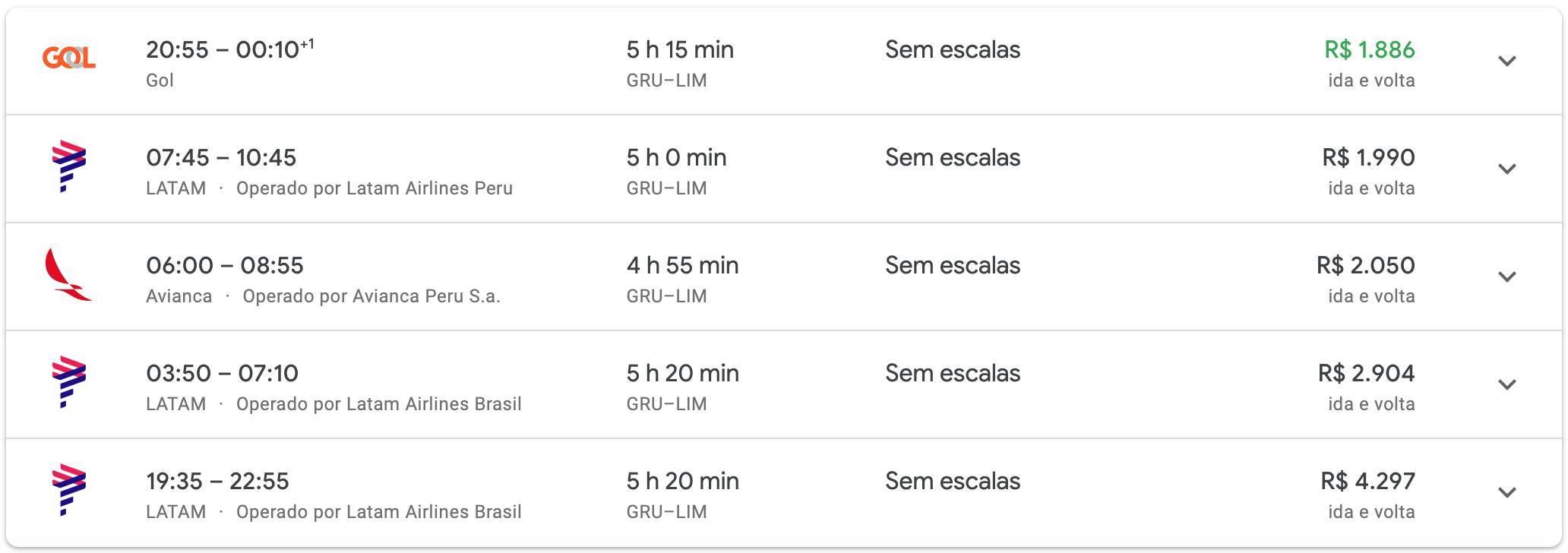The height and width of the screenshot is (553, 1568).
Task: Open the 06:00 – 08:55 flight row
Action: coord(784,276)
